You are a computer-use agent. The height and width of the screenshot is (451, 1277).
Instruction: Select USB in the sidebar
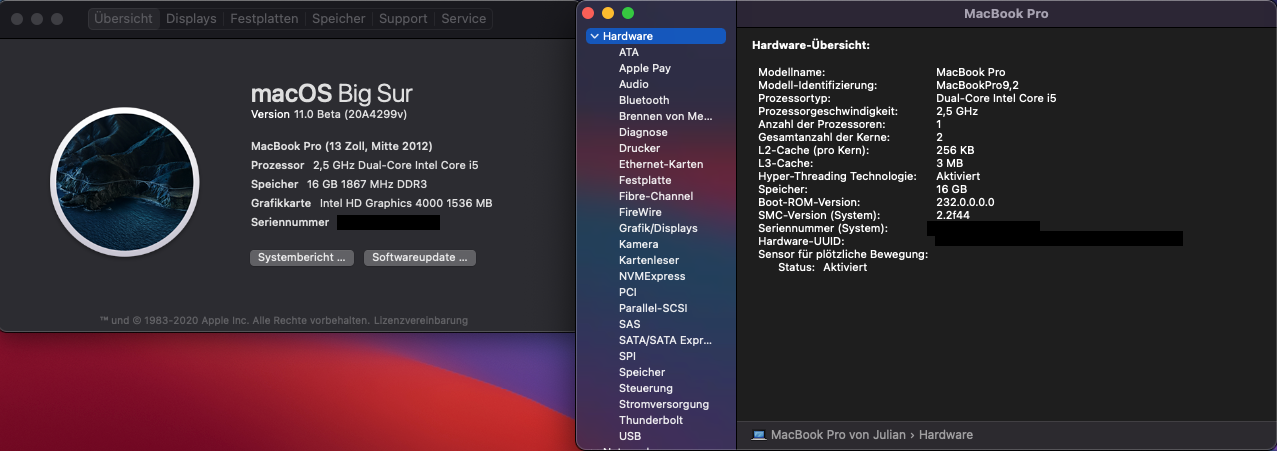[x=630, y=436]
